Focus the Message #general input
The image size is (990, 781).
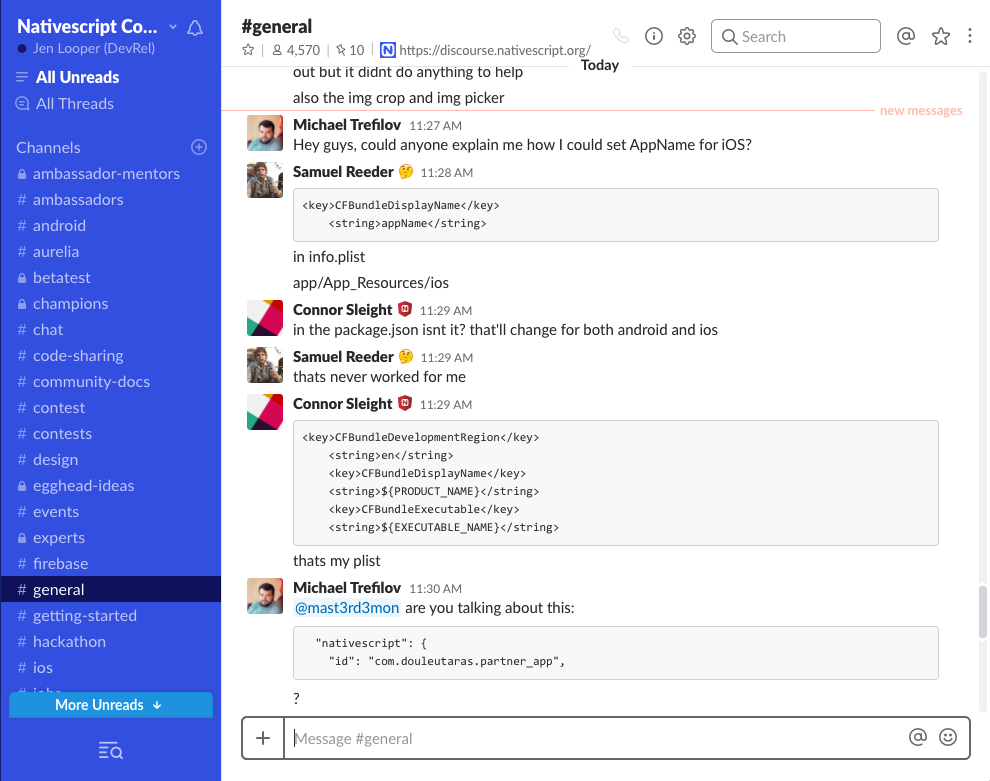click(x=593, y=738)
